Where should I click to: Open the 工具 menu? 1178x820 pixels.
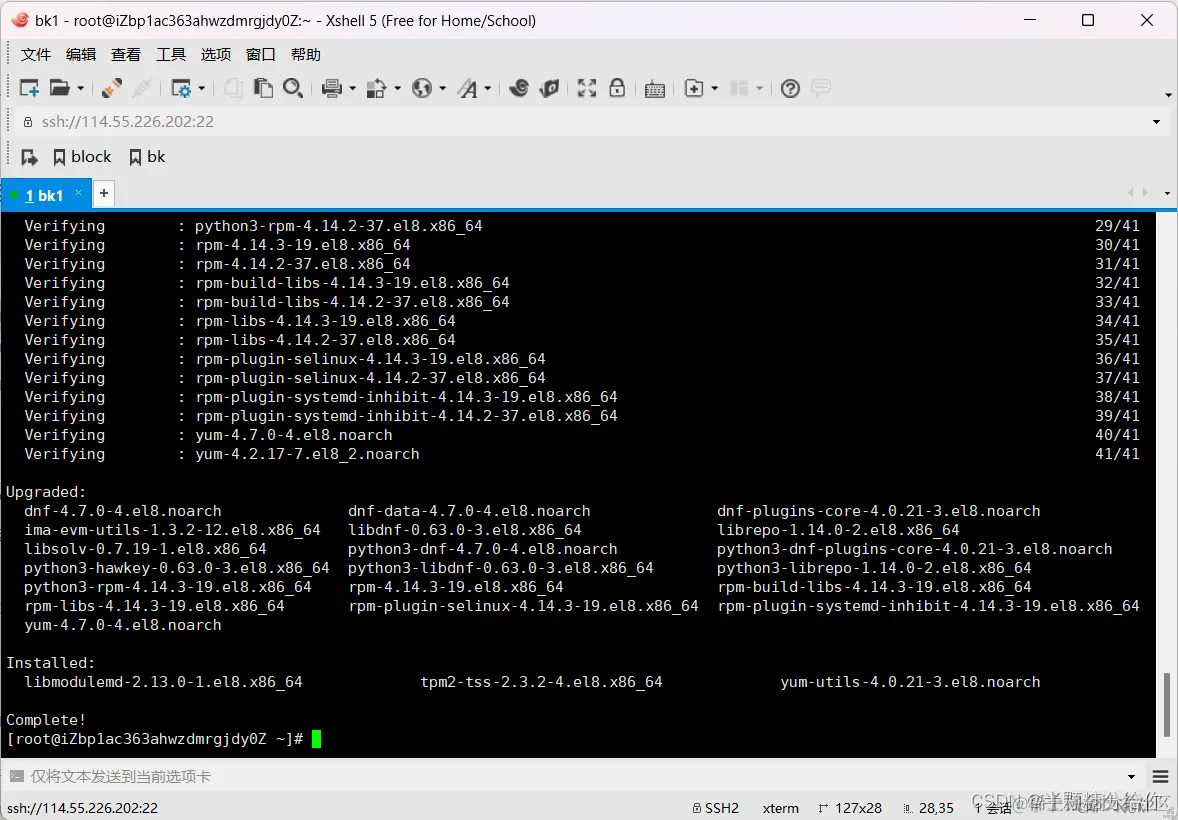tap(171, 54)
